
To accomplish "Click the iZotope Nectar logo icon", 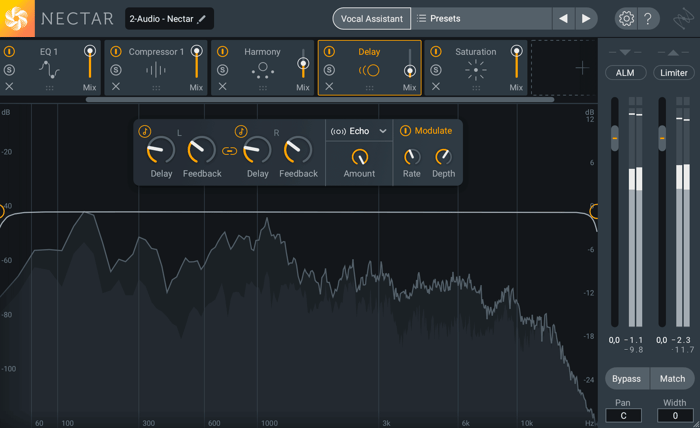I will tap(17, 18).
